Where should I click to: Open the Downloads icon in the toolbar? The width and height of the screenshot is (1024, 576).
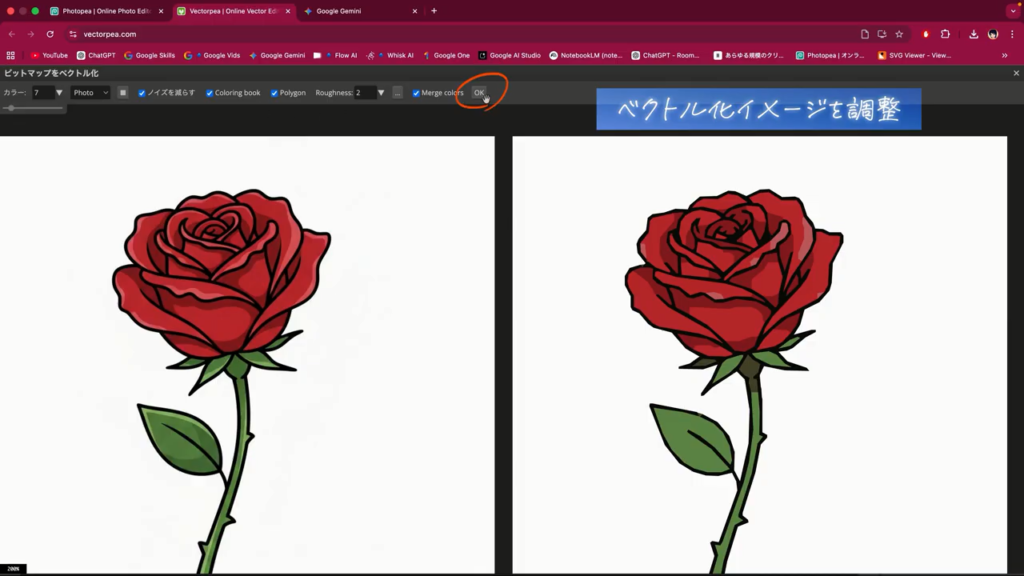tap(974, 34)
